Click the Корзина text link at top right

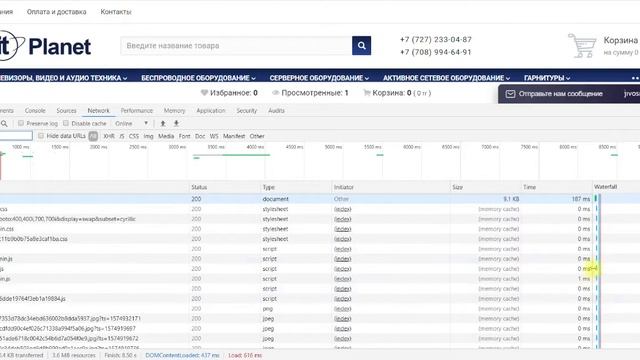pos(620,40)
